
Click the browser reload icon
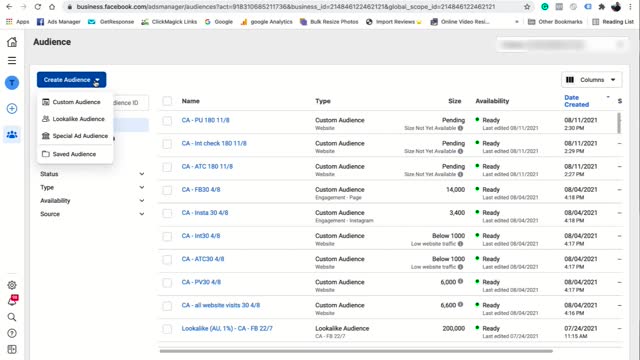click(38, 7)
